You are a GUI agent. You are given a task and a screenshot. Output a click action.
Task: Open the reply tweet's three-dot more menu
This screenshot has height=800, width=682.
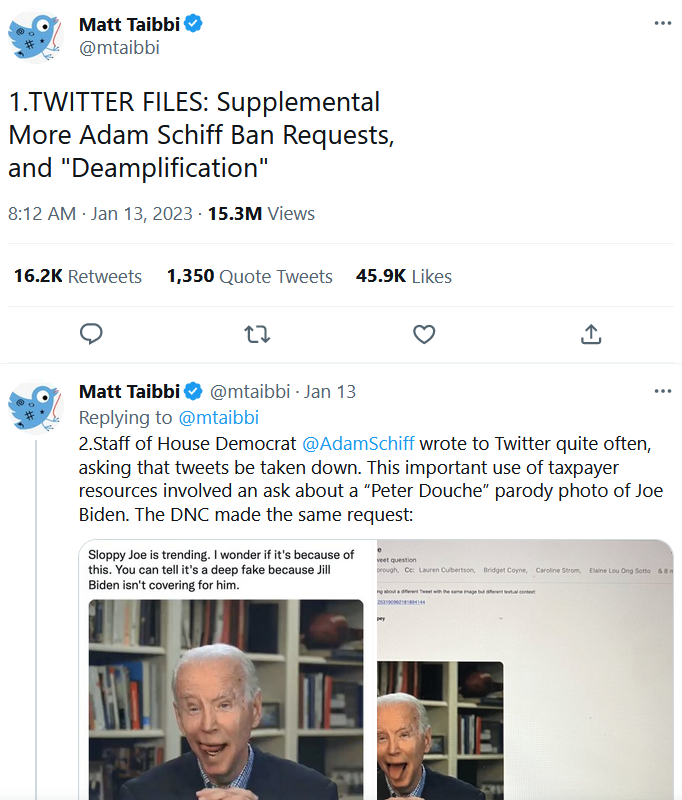663,391
